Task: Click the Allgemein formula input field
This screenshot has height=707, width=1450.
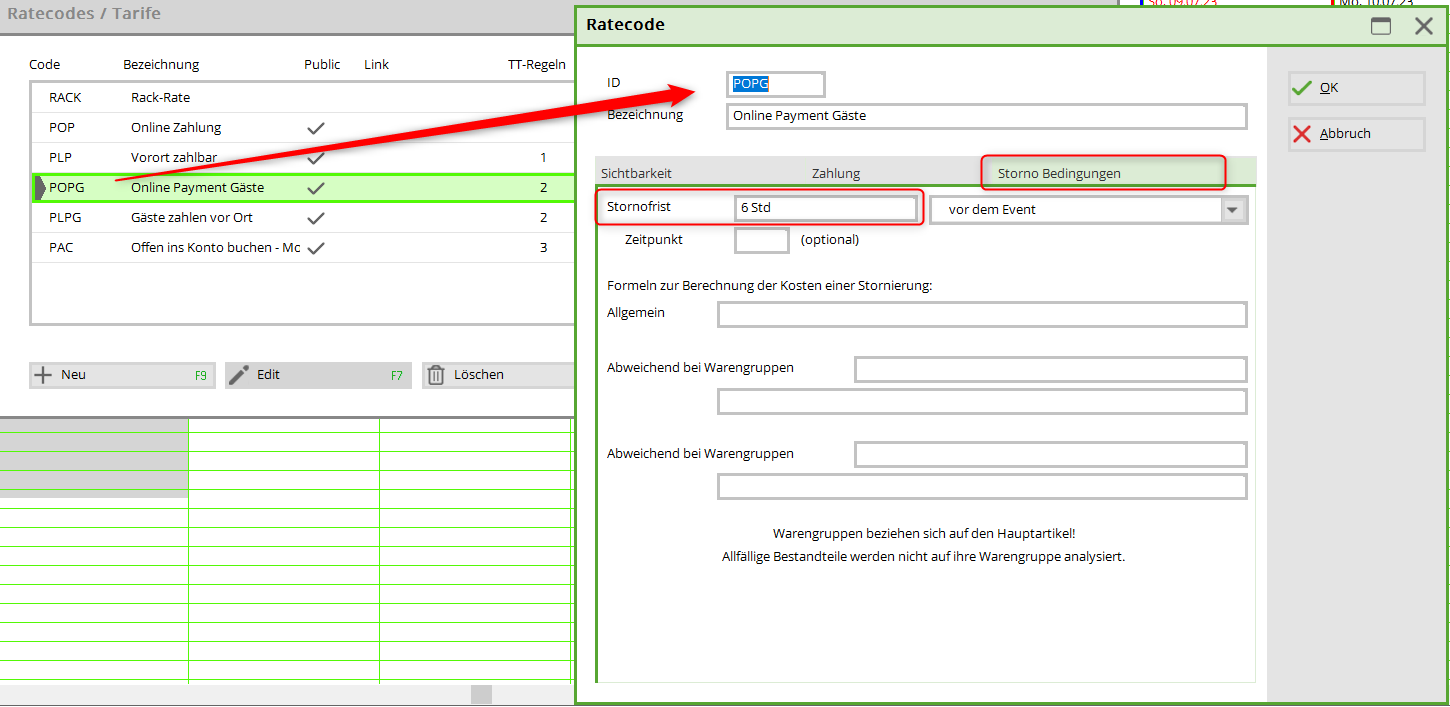Action: 981,315
